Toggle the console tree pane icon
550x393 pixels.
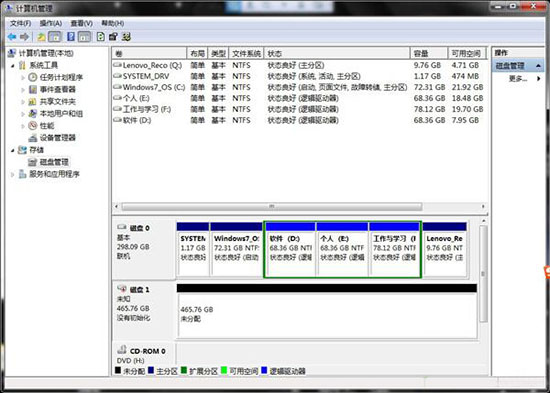(54, 36)
